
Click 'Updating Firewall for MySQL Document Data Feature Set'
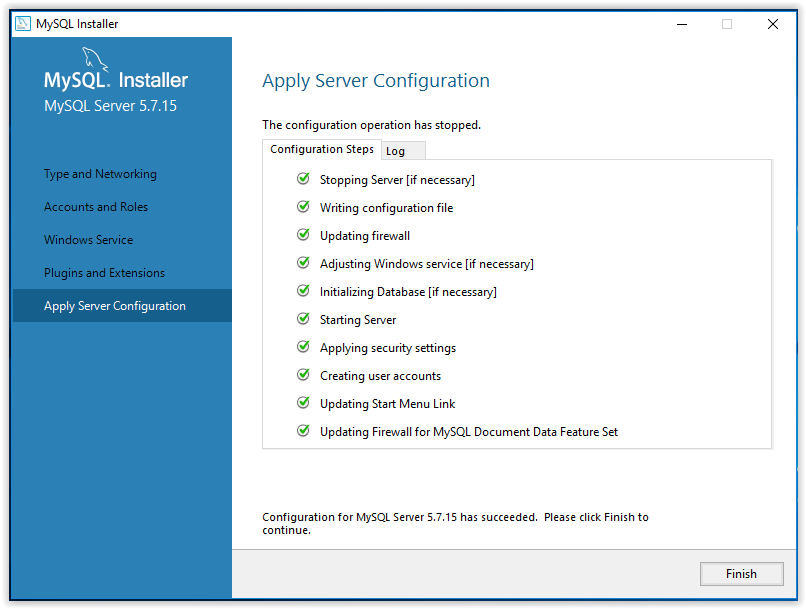pyautogui.click(x=469, y=432)
